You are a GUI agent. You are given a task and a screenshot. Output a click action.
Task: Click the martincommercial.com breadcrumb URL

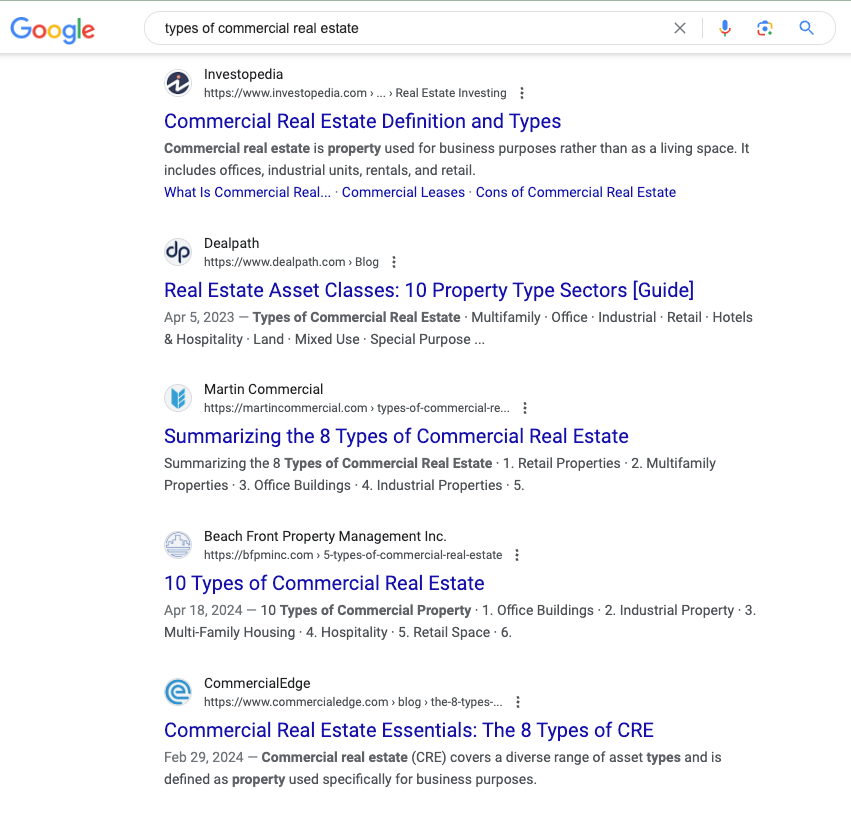tap(357, 408)
